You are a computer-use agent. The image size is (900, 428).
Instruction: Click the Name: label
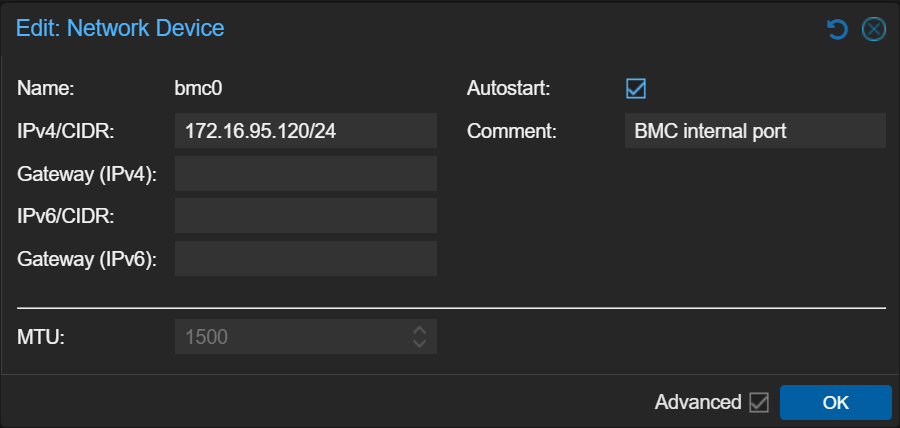point(46,89)
